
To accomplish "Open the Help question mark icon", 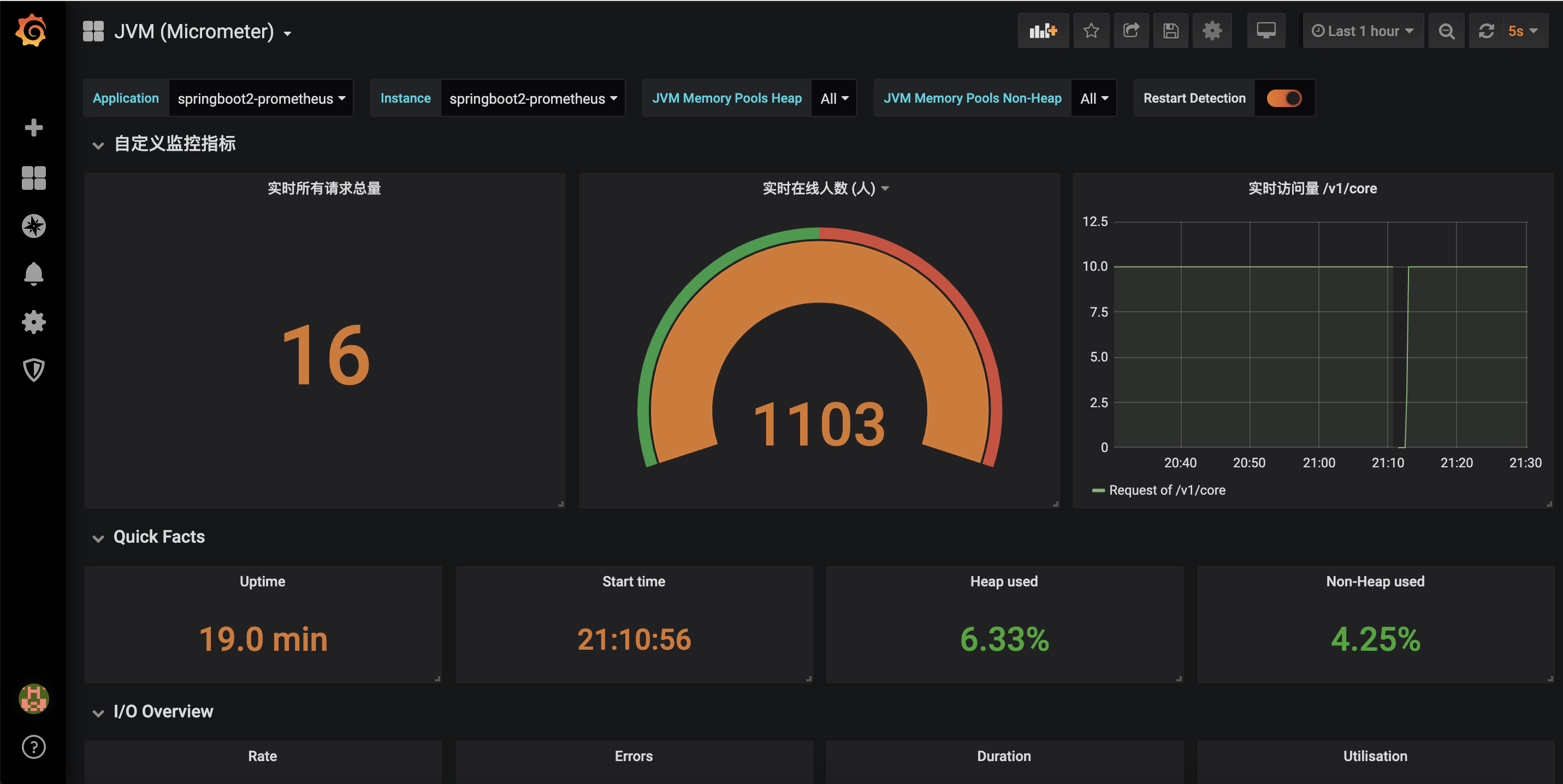I will [x=33, y=747].
